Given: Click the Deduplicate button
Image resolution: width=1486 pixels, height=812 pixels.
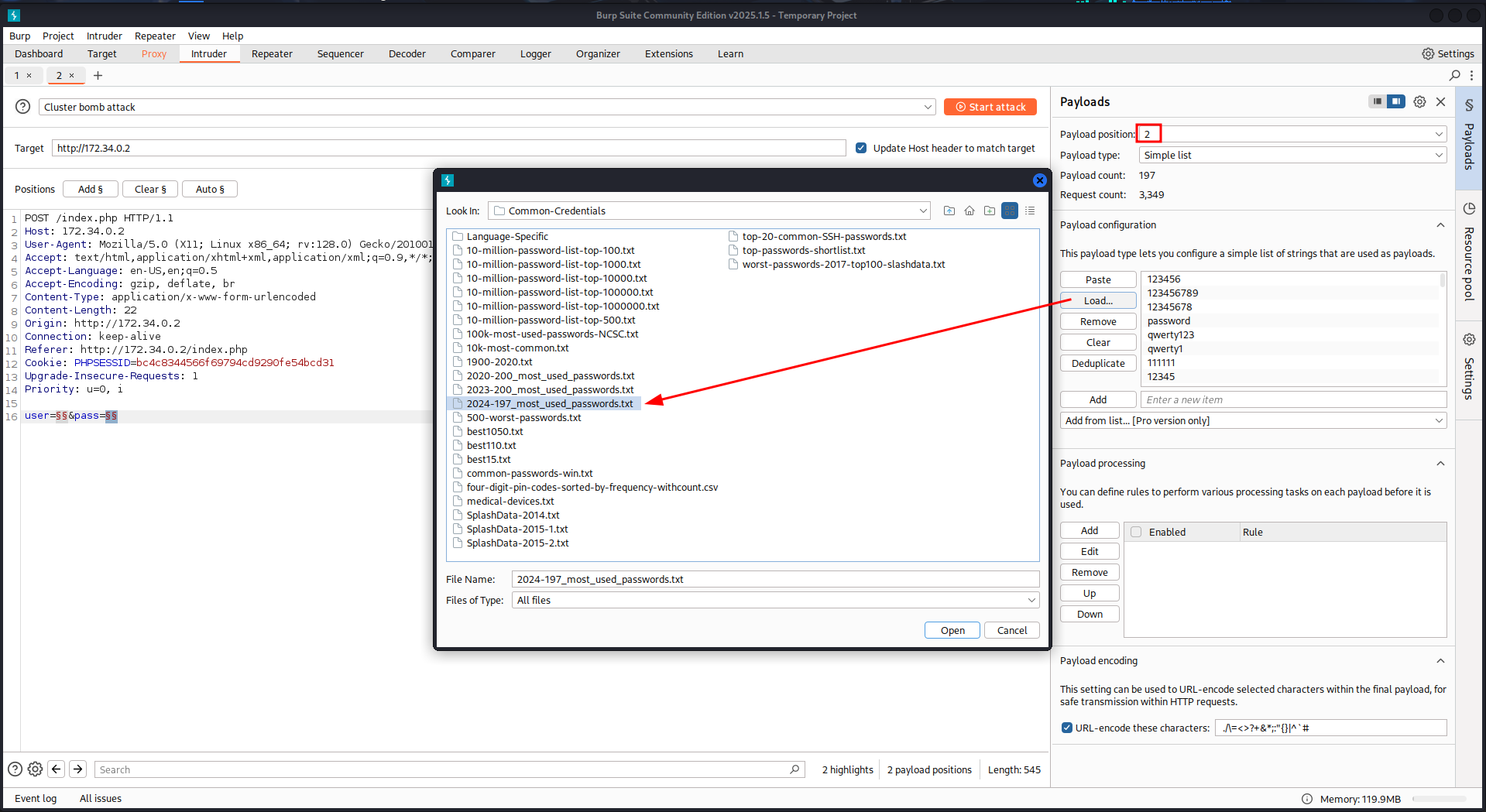Looking at the screenshot, I should (x=1098, y=363).
